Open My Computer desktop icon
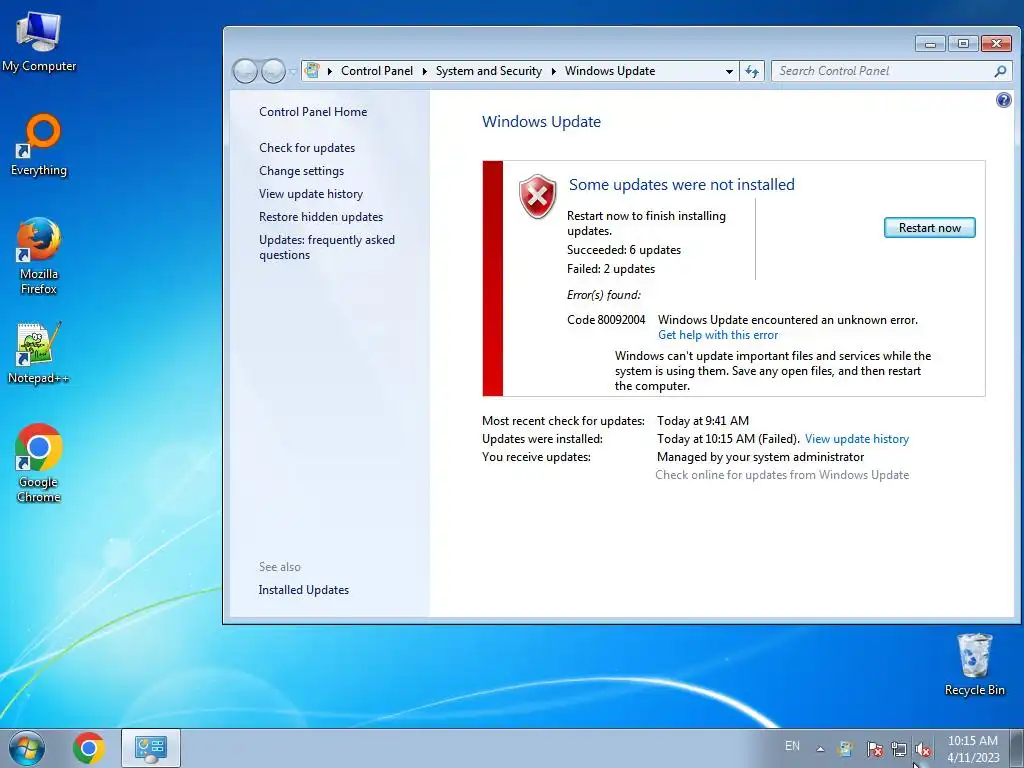This screenshot has width=1024, height=768. pos(39,42)
